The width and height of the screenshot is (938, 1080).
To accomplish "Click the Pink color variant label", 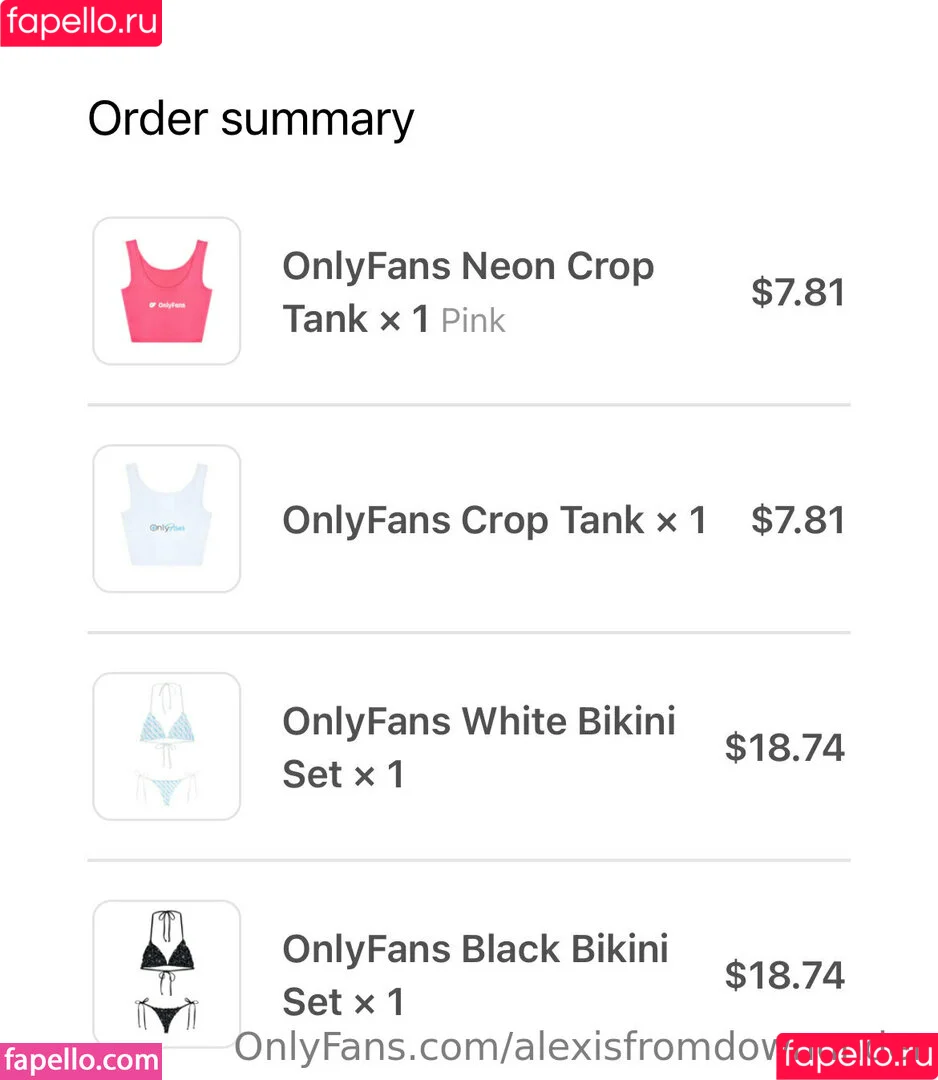I will click(473, 321).
